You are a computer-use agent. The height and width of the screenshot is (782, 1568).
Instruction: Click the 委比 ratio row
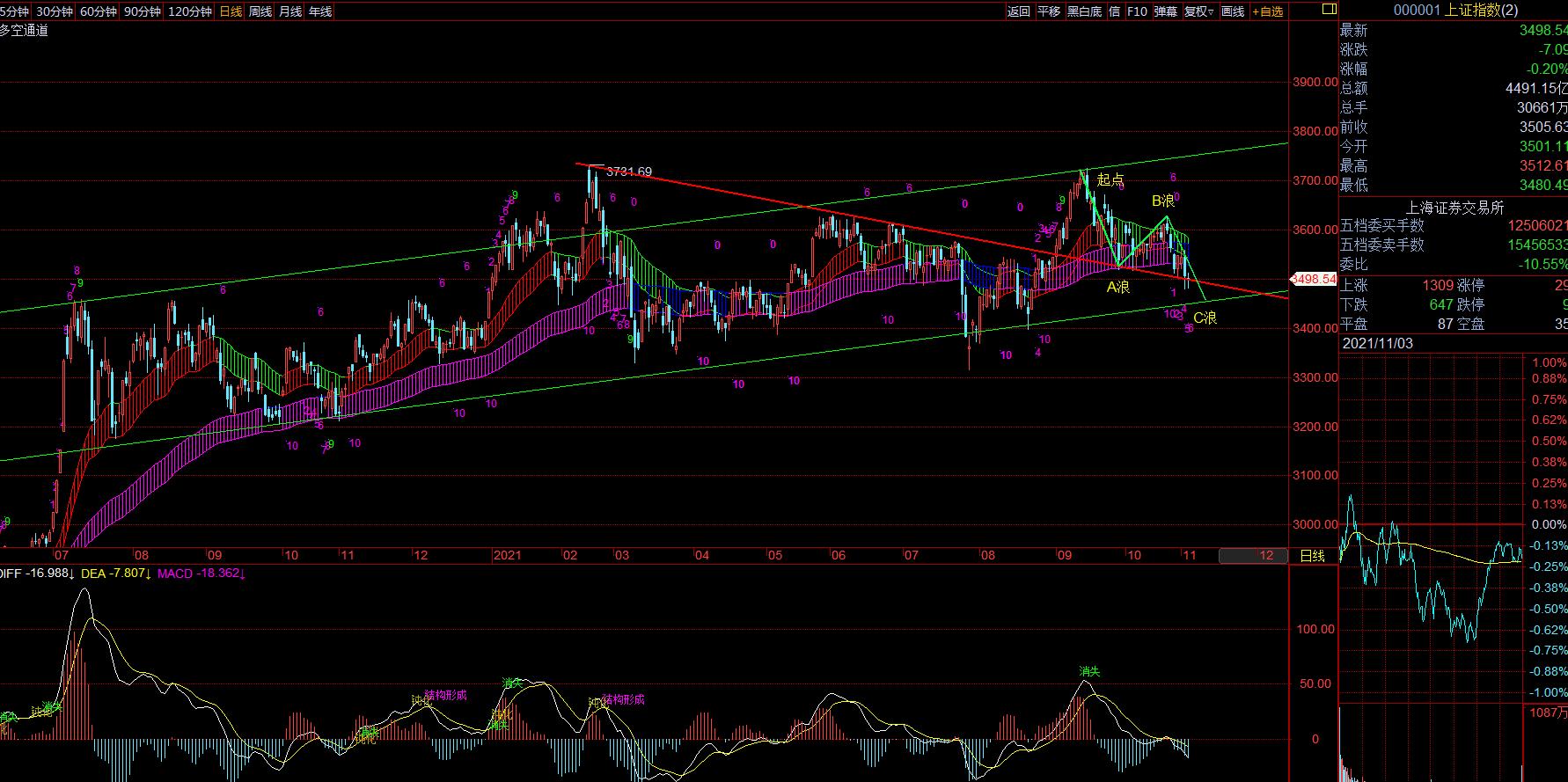pyautogui.click(x=1454, y=265)
